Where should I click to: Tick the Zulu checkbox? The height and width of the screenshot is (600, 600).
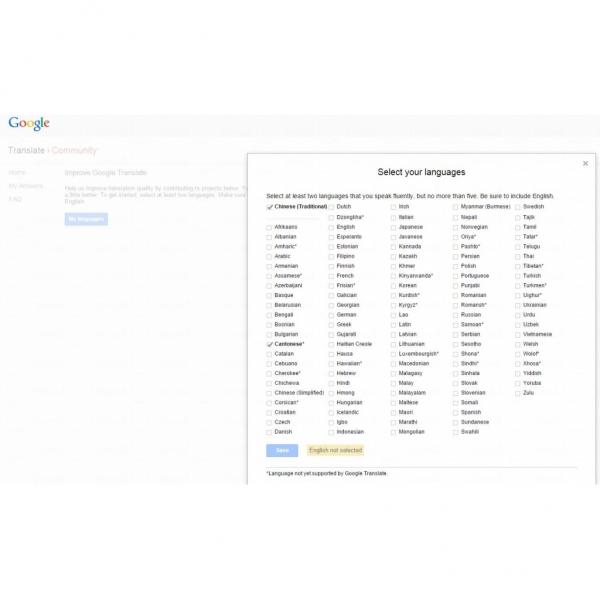point(518,393)
